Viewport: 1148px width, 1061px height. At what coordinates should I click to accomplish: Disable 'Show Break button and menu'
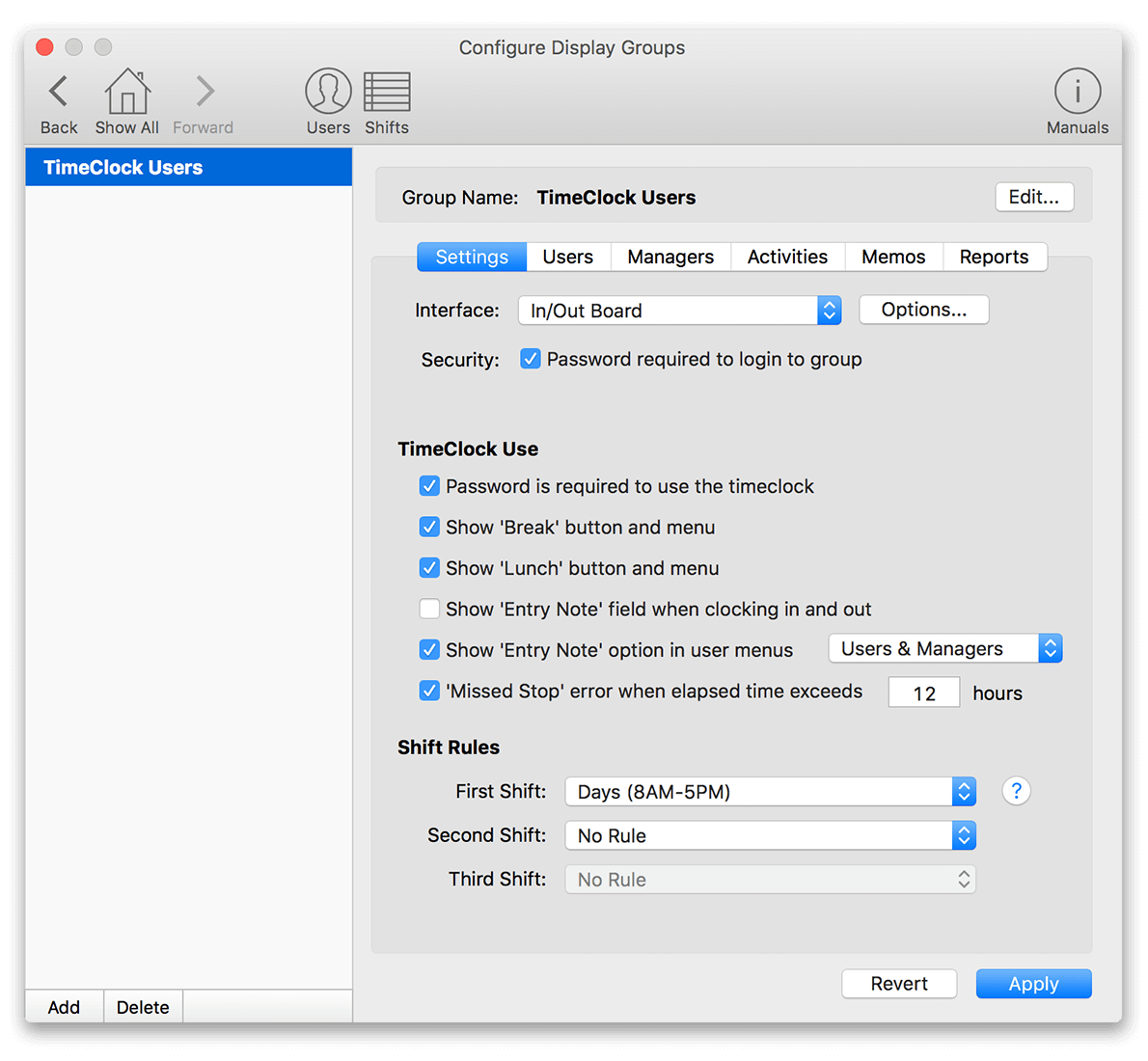pos(429,527)
